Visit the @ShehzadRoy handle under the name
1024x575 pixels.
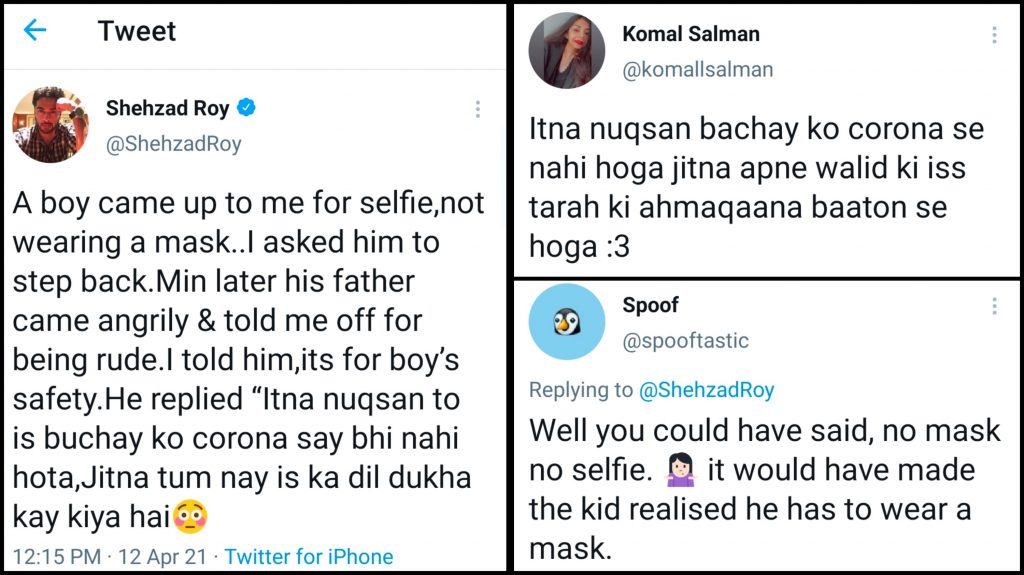pos(174,144)
